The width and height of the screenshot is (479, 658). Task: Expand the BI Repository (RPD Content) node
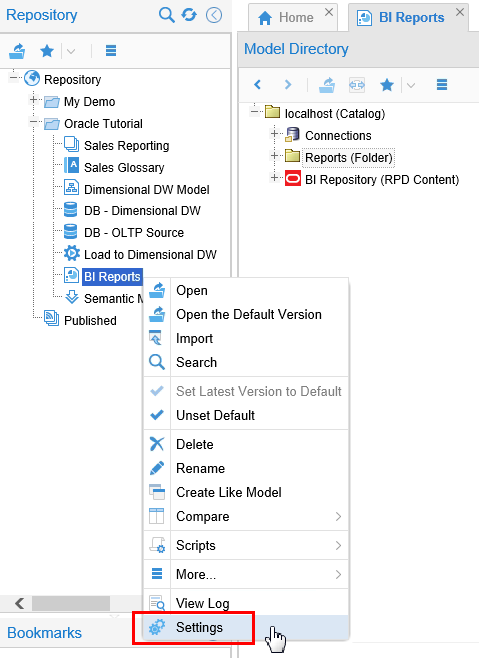(275, 178)
